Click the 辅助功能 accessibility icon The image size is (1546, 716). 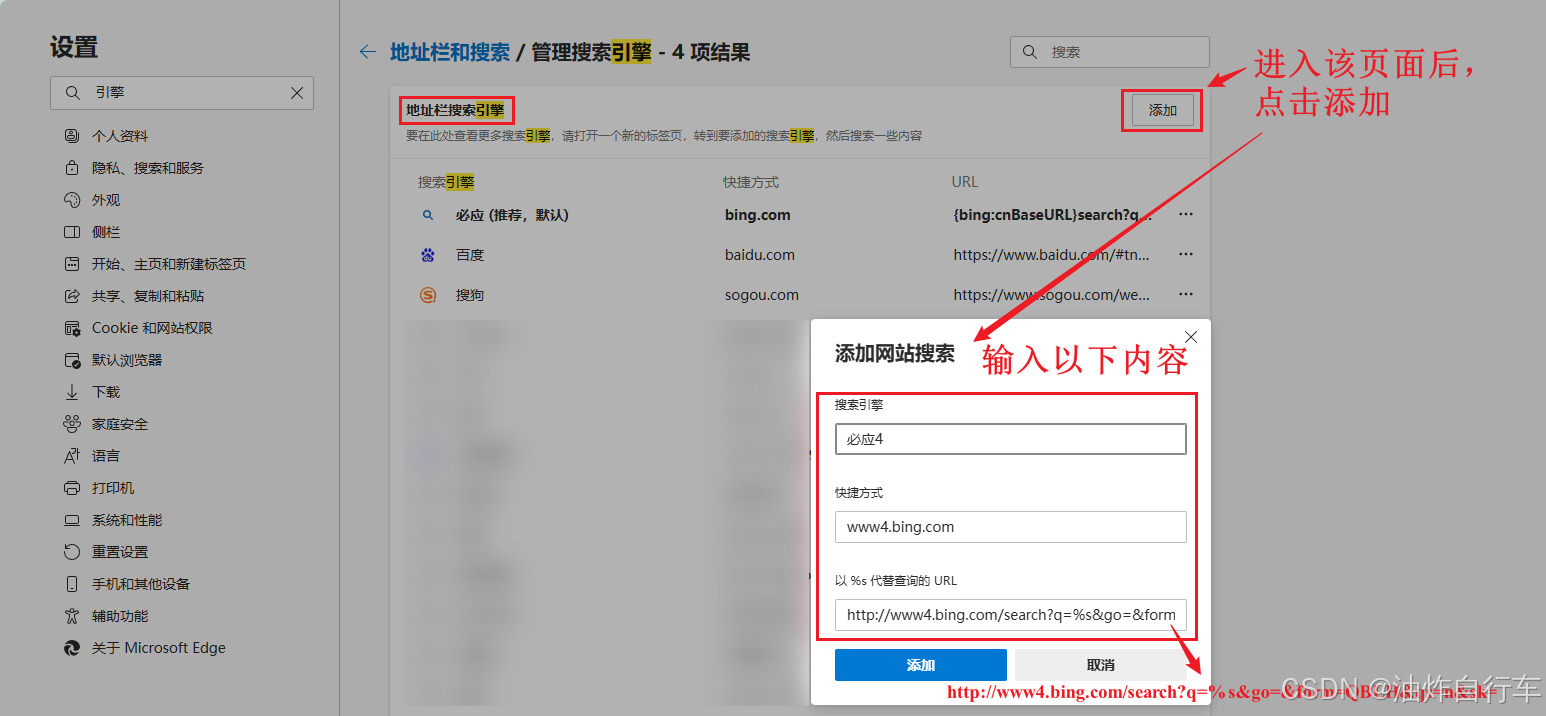point(72,616)
